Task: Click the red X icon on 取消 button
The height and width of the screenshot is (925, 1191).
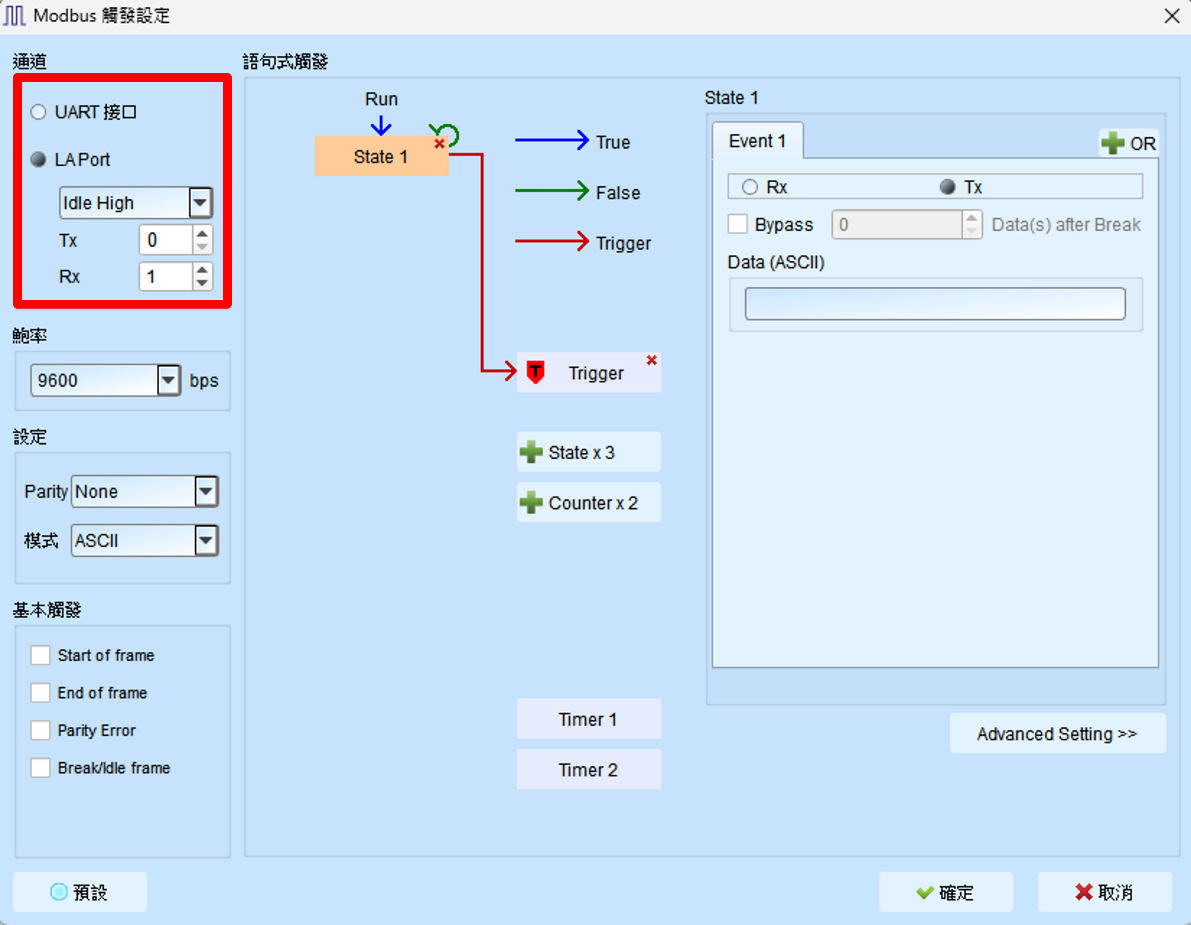Action: pos(1084,892)
